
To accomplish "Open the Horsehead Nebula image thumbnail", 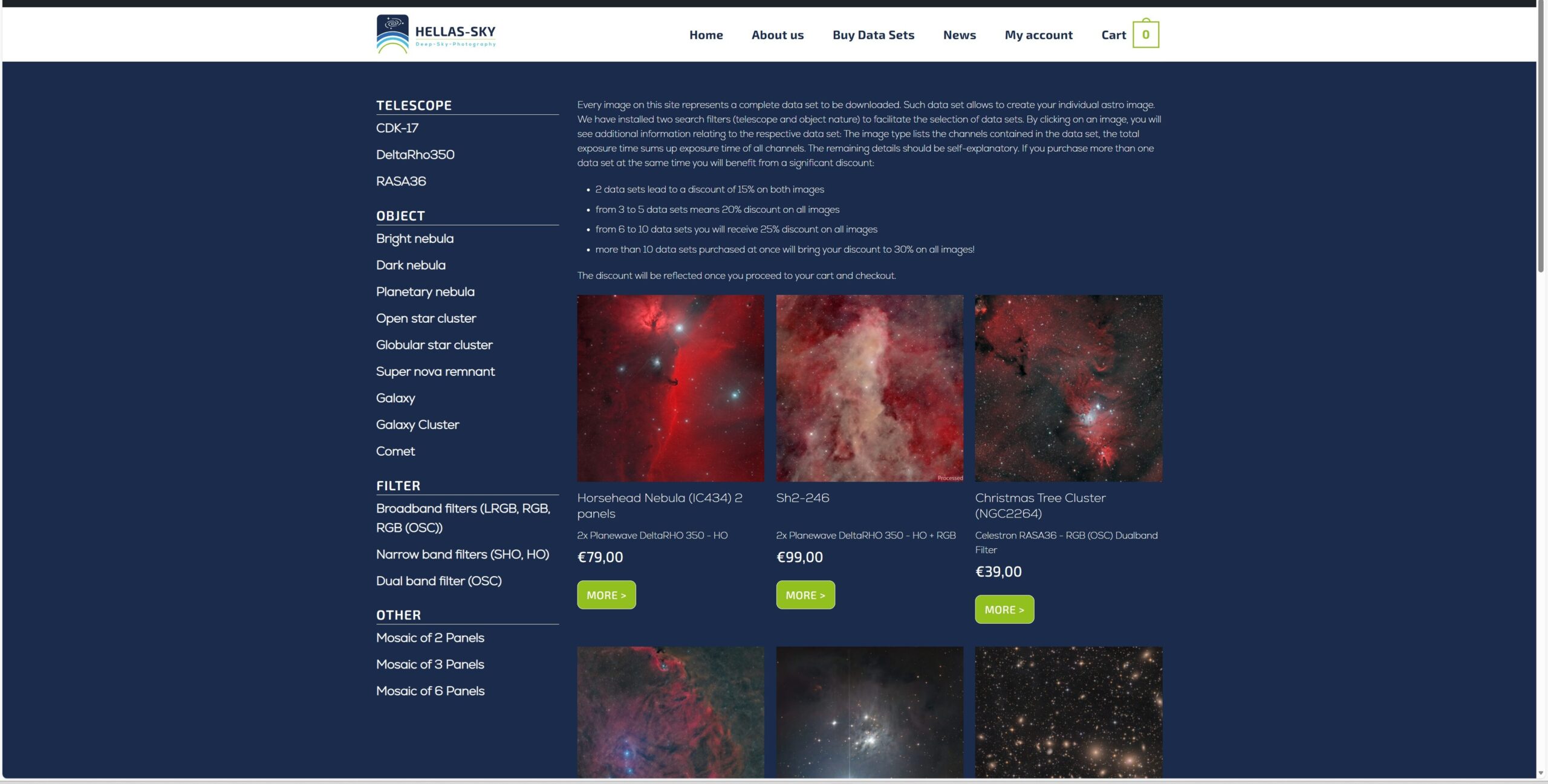I will point(670,388).
